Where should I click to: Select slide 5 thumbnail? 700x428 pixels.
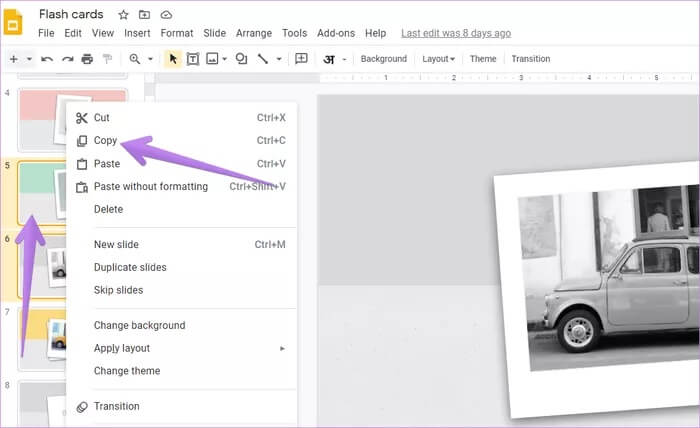coord(42,193)
